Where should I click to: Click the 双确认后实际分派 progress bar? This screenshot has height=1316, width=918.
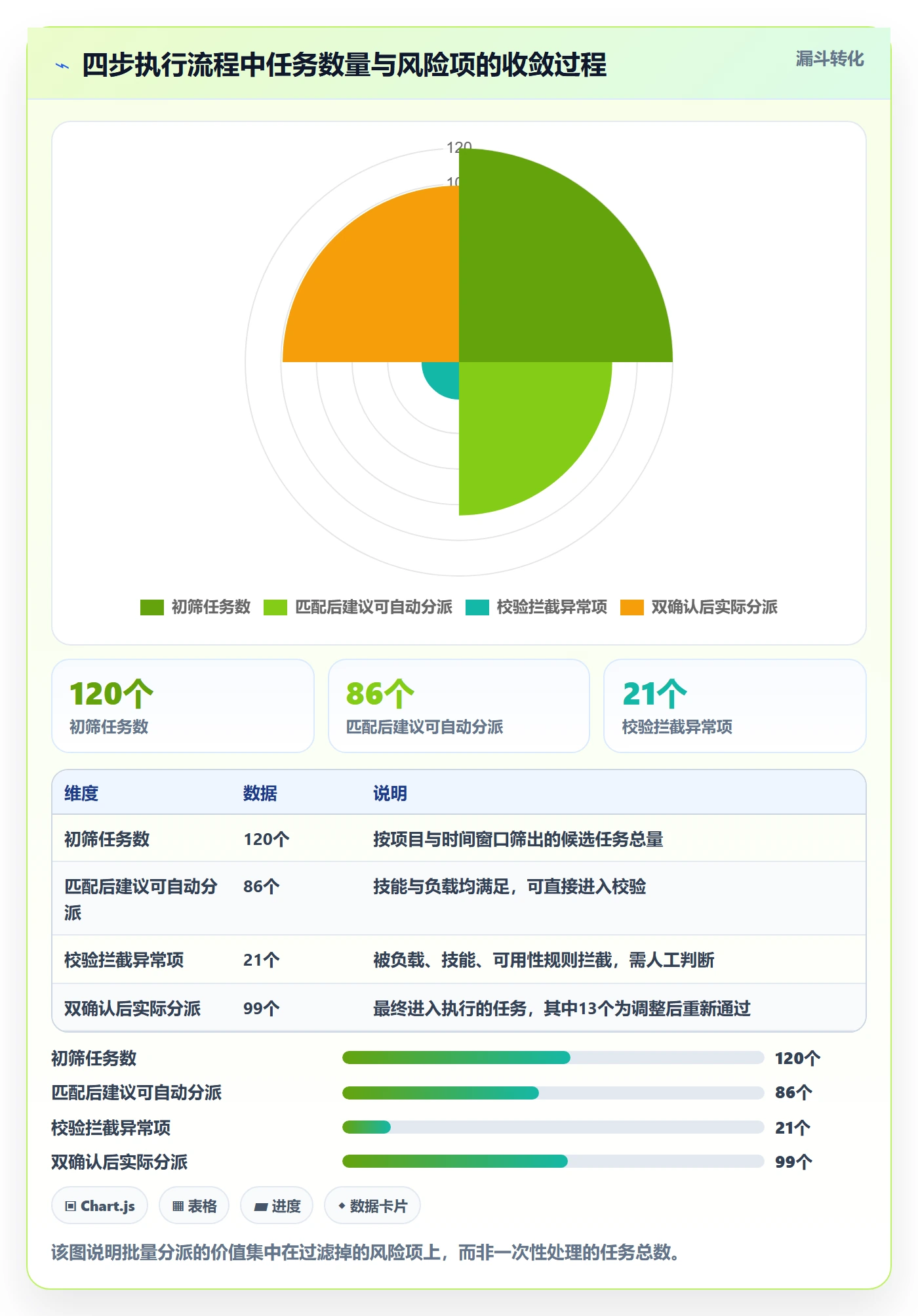[553, 1161]
